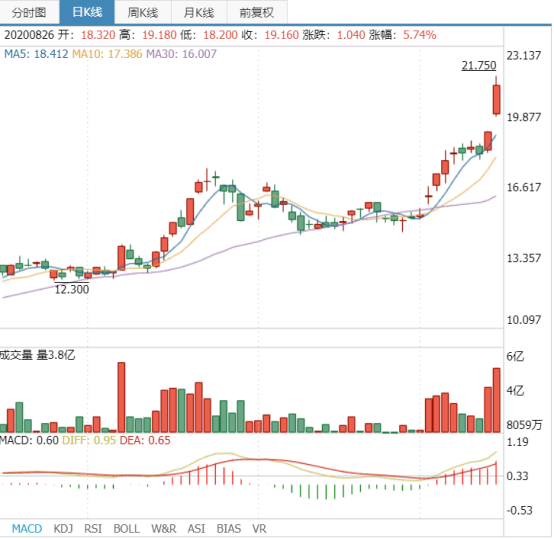Show the BOLL indicator
The width and height of the screenshot is (554, 539).
coord(126,529)
